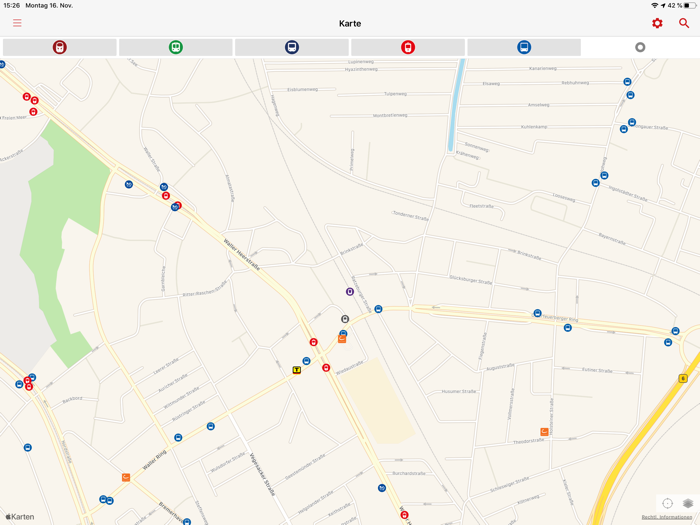Toggle the navy bus filter
Screen dimensions: 700x525
[x=292, y=47]
